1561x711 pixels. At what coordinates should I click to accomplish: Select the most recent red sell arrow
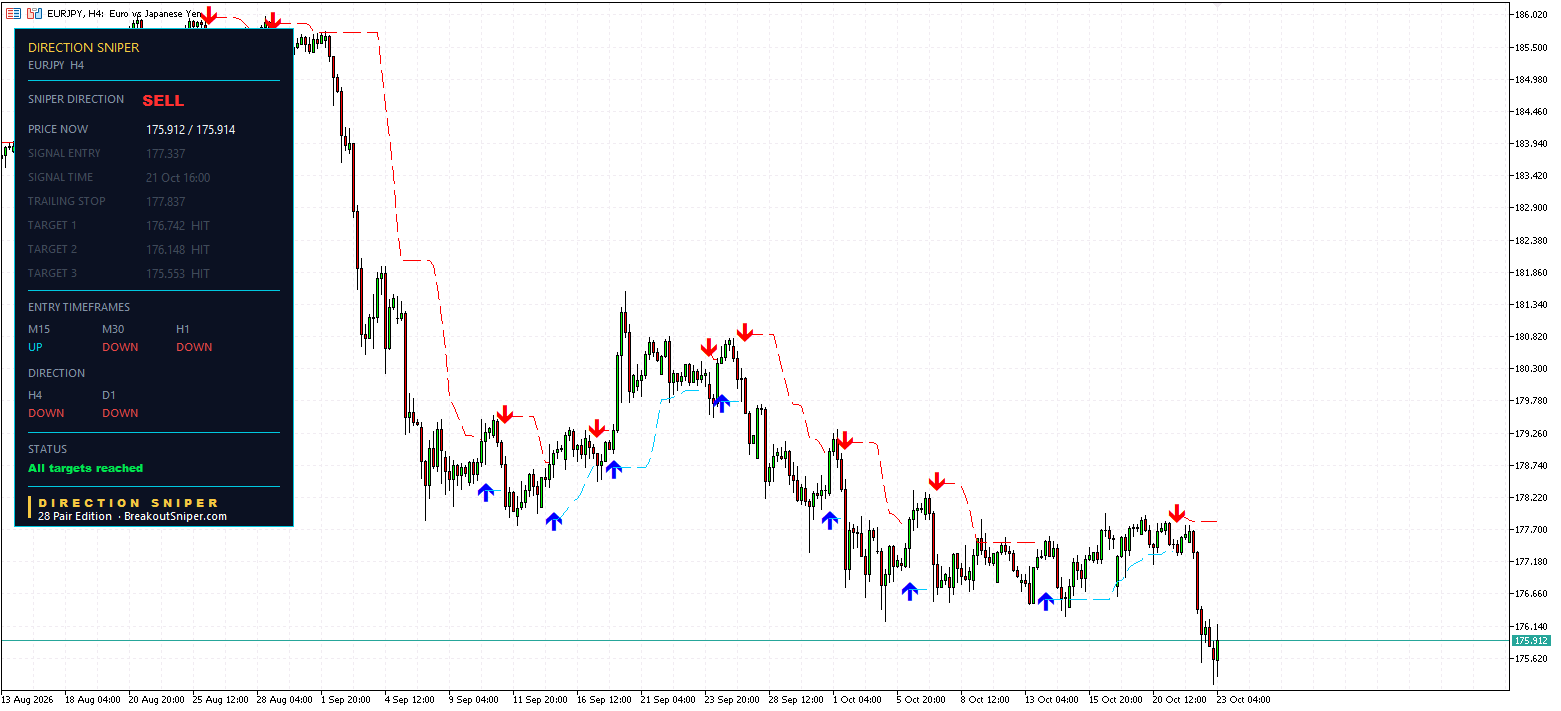(x=1177, y=513)
